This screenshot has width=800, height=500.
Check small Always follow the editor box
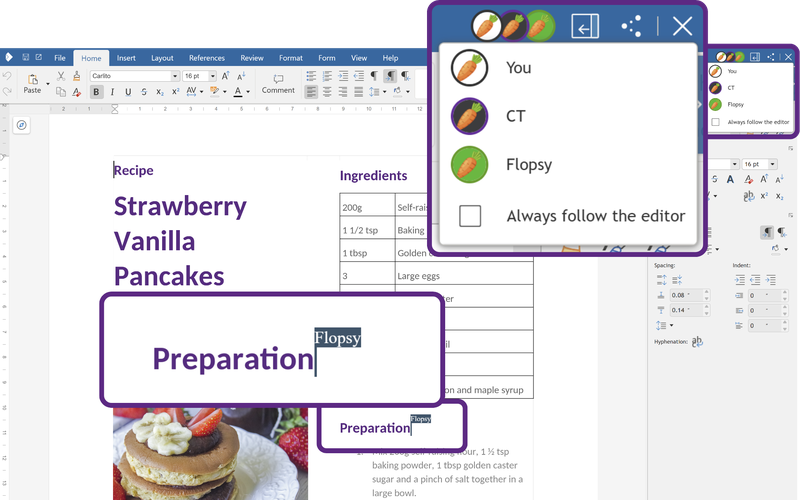click(x=715, y=122)
